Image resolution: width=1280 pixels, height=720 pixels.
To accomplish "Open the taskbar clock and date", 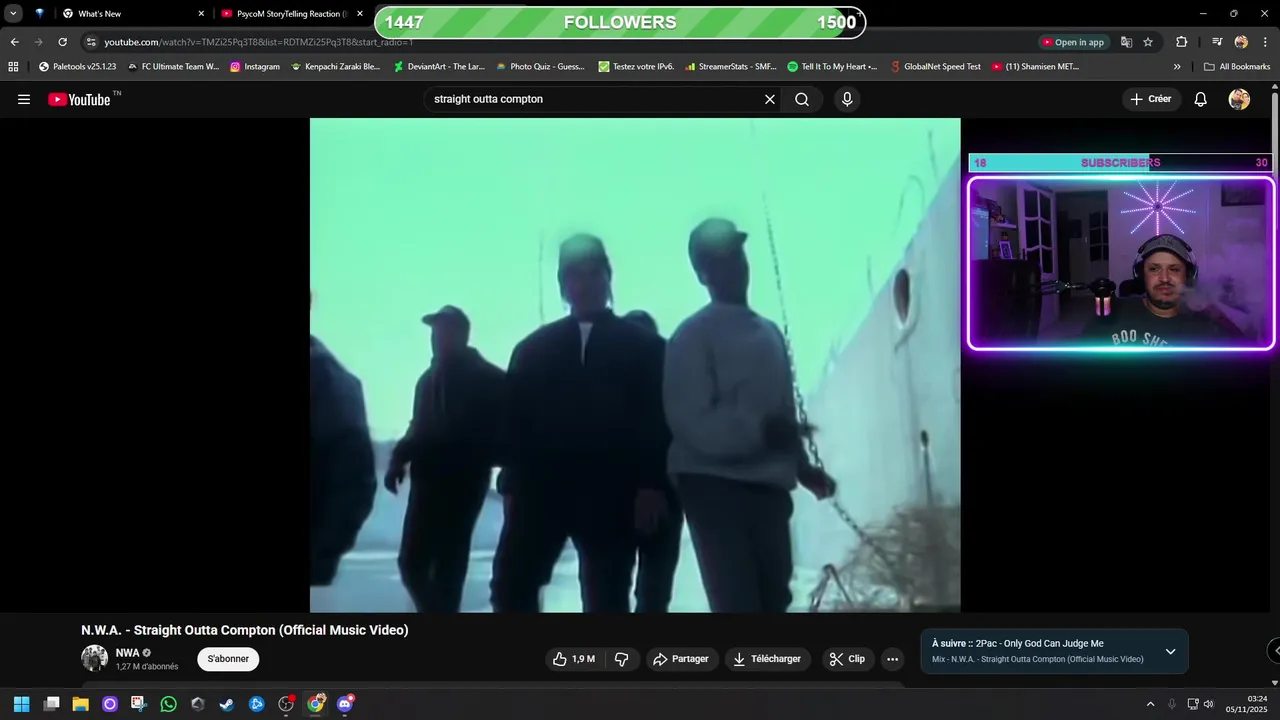I will 1247,704.
